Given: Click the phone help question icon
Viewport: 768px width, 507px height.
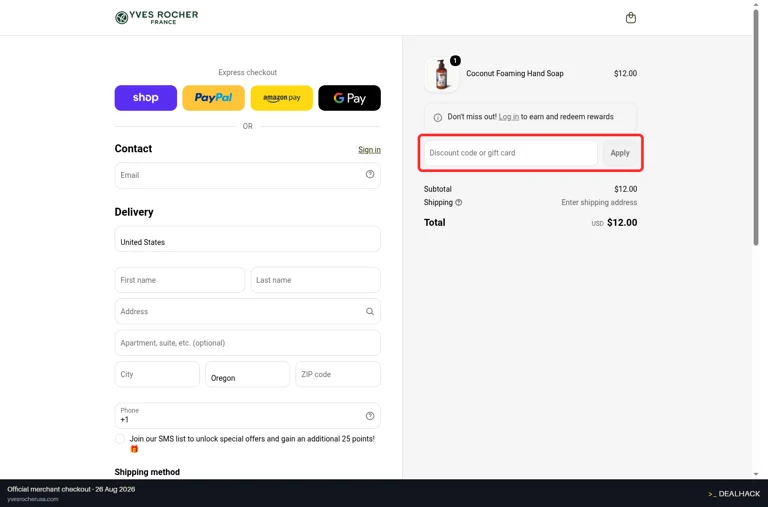Looking at the screenshot, I should (x=370, y=416).
